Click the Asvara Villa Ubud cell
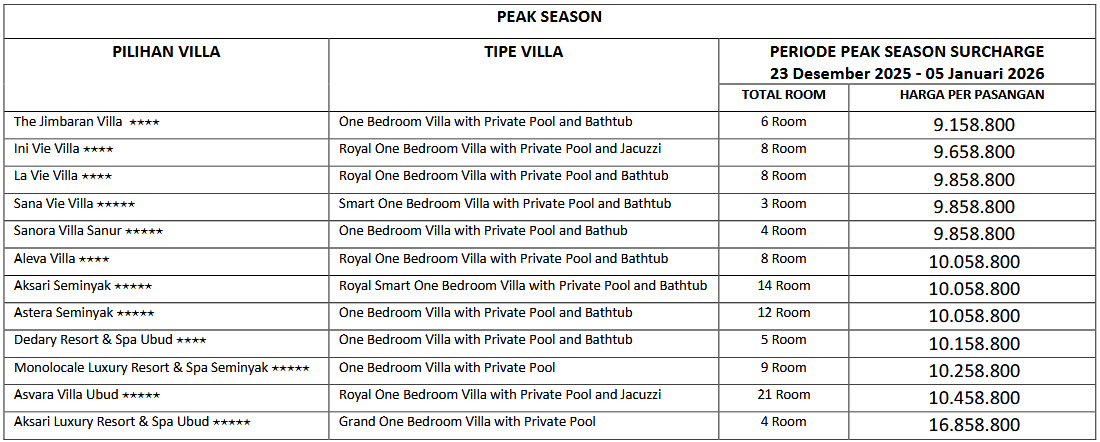Image resolution: width=1100 pixels, height=442 pixels. (x=87, y=395)
